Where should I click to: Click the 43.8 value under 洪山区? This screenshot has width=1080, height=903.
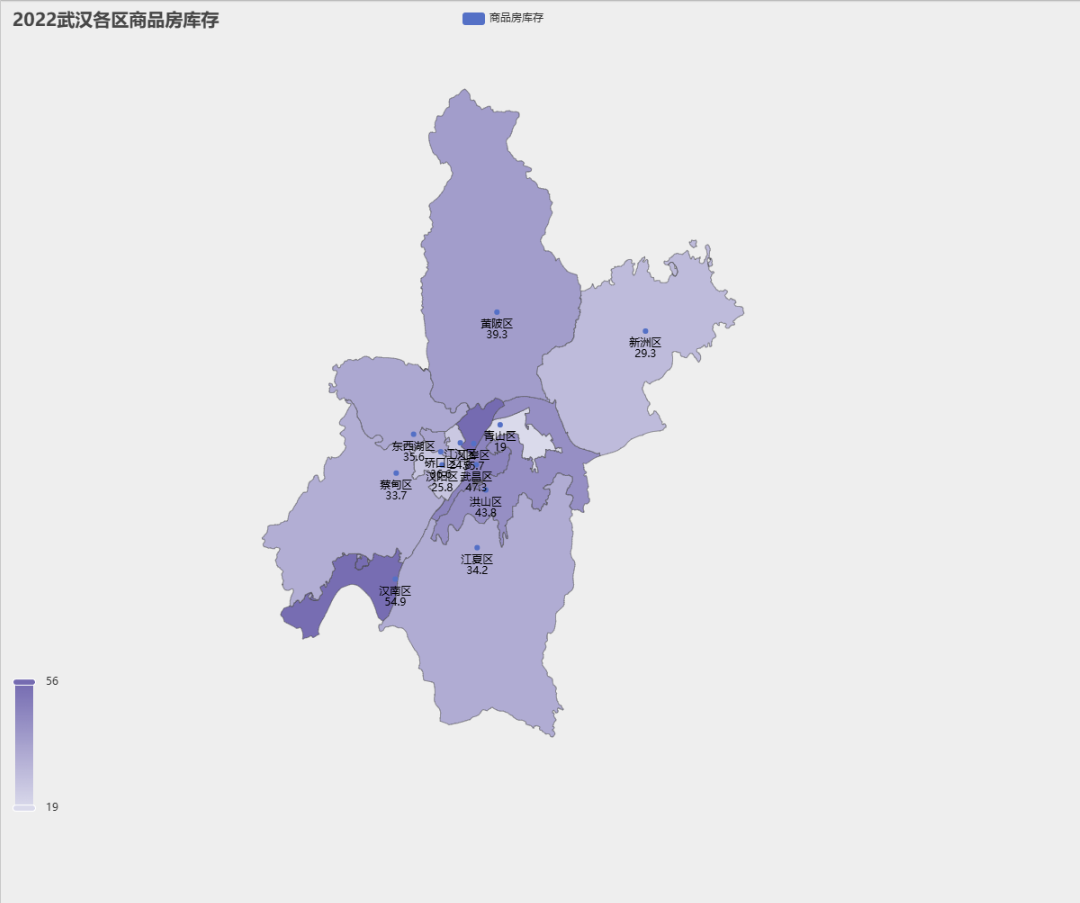tap(486, 512)
